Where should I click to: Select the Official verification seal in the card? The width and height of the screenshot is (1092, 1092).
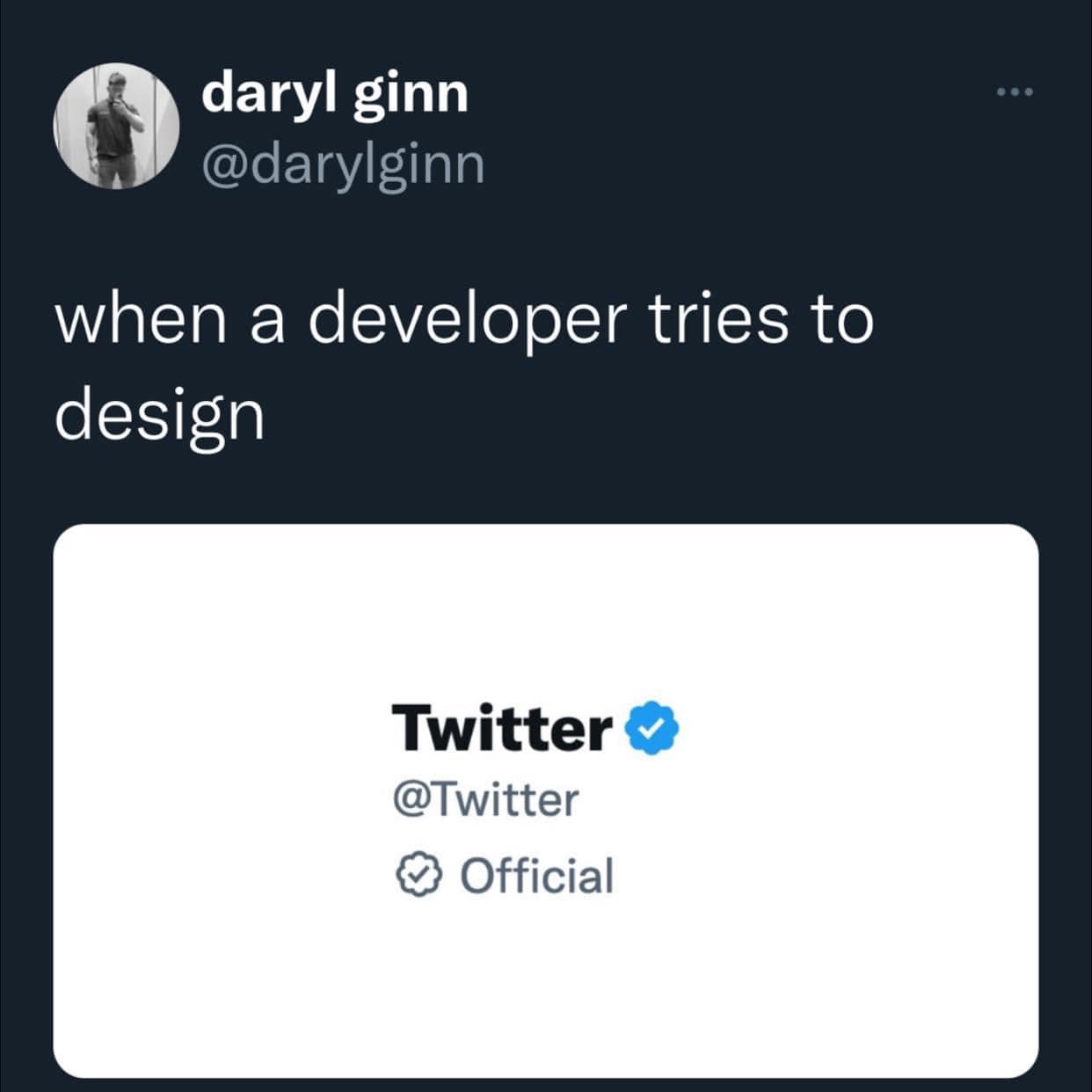tap(419, 875)
